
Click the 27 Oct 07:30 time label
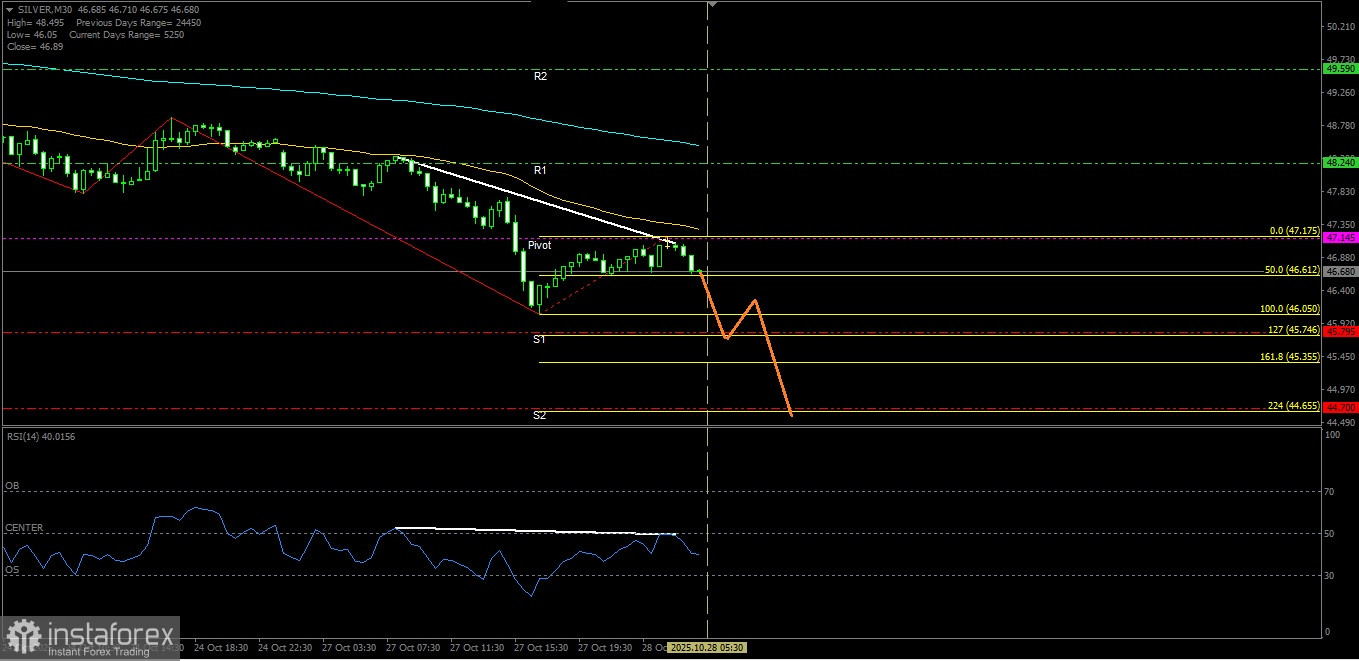412,647
